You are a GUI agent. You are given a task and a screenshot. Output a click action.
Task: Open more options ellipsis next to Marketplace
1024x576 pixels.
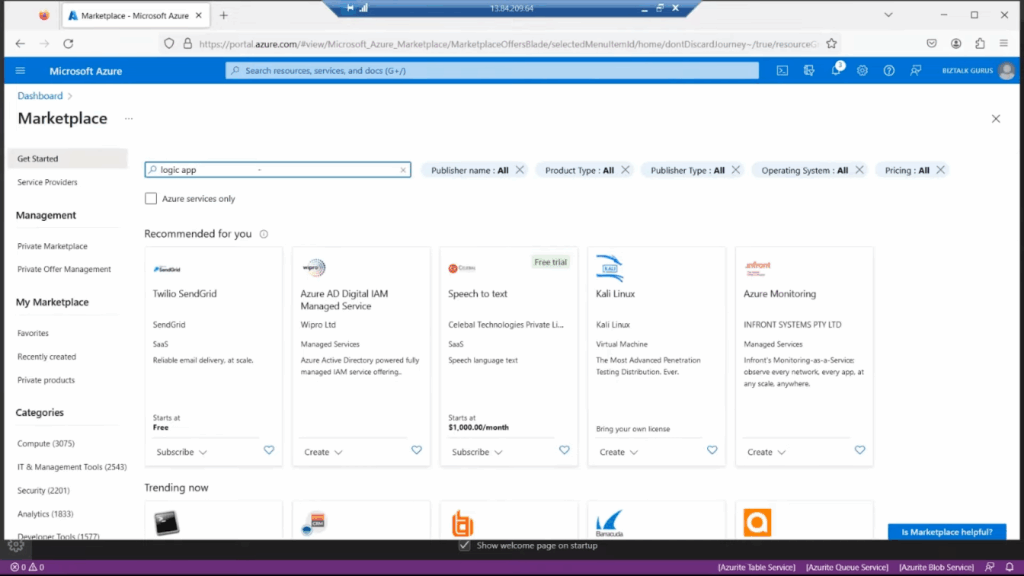(x=129, y=119)
